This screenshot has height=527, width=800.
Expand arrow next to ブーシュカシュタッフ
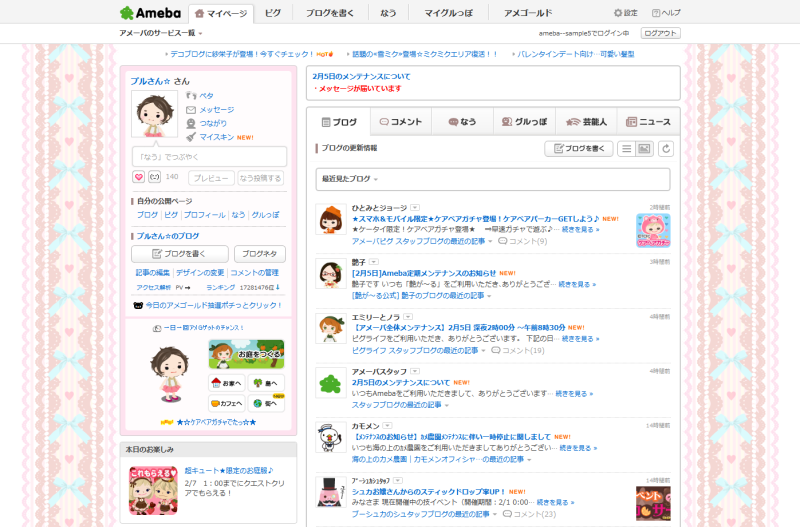coord(398,481)
